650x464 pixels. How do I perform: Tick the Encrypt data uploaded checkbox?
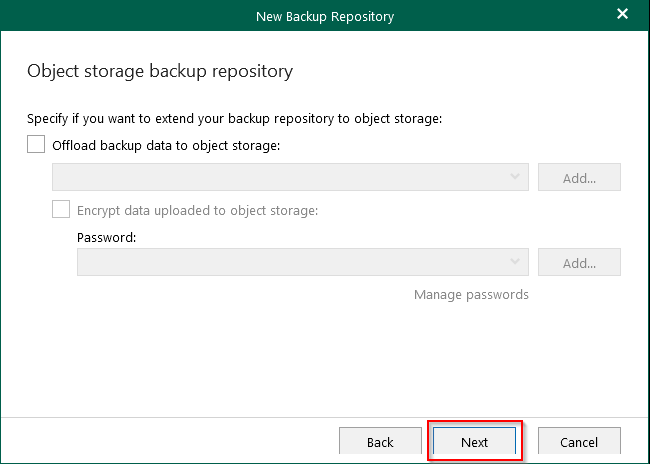(61, 209)
